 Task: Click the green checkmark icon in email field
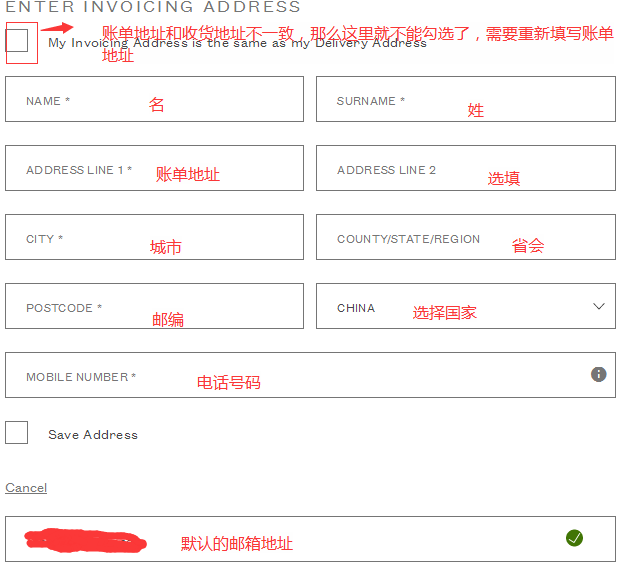(574, 538)
